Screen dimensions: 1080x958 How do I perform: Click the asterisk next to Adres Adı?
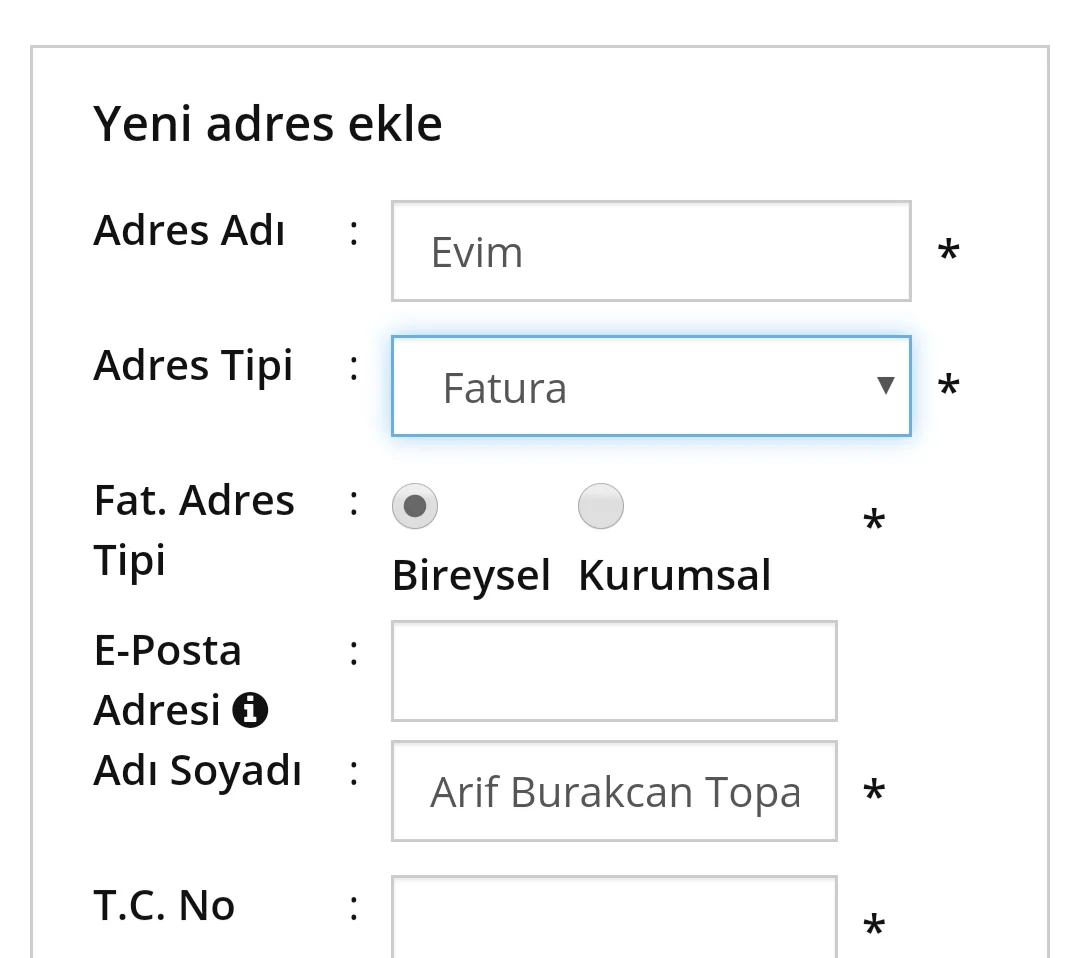948,250
